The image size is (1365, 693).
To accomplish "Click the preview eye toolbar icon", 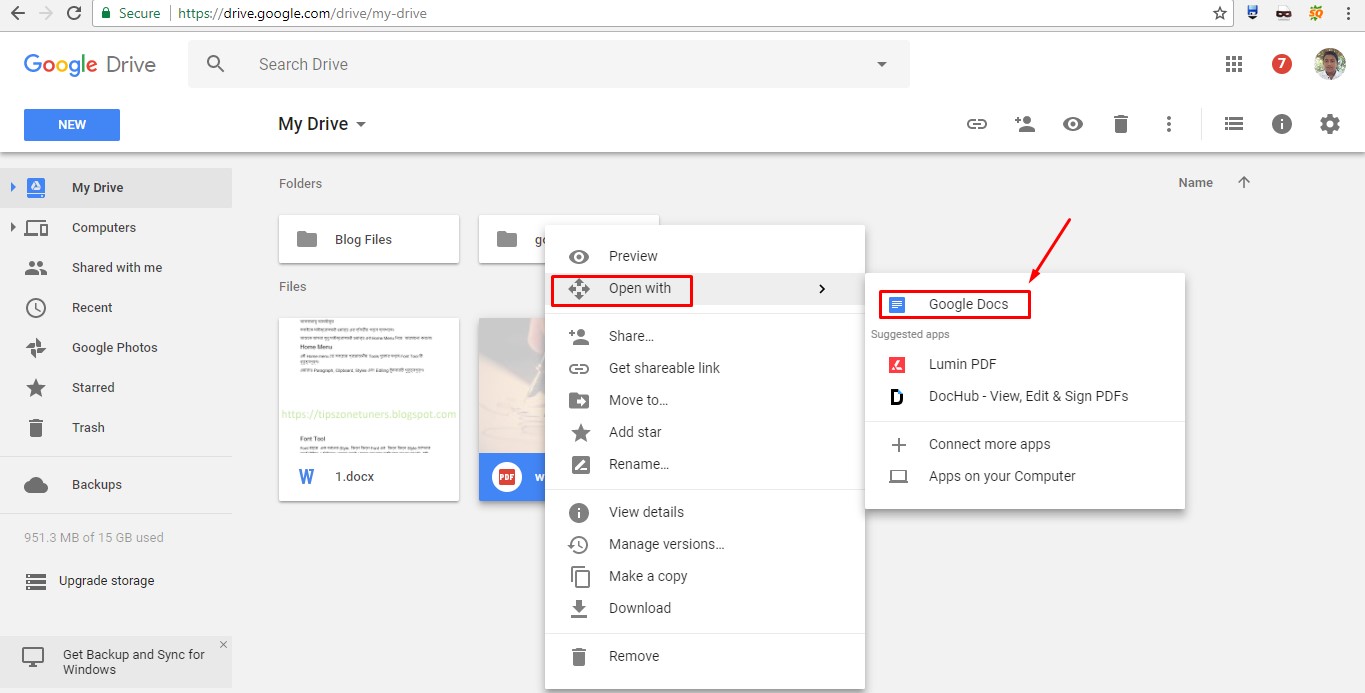I will [x=1073, y=124].
